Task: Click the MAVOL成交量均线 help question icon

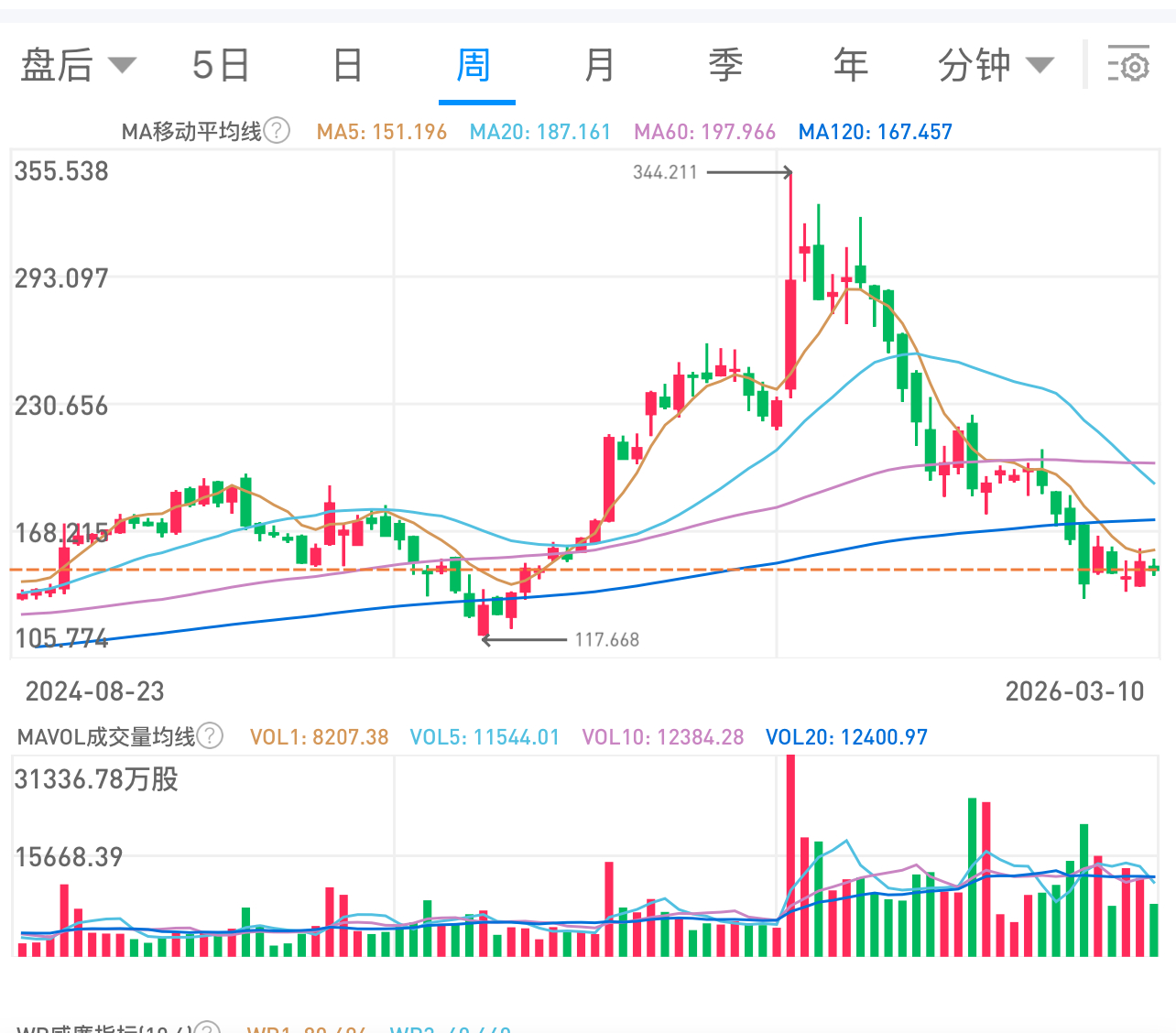Action: pos(208,735)
